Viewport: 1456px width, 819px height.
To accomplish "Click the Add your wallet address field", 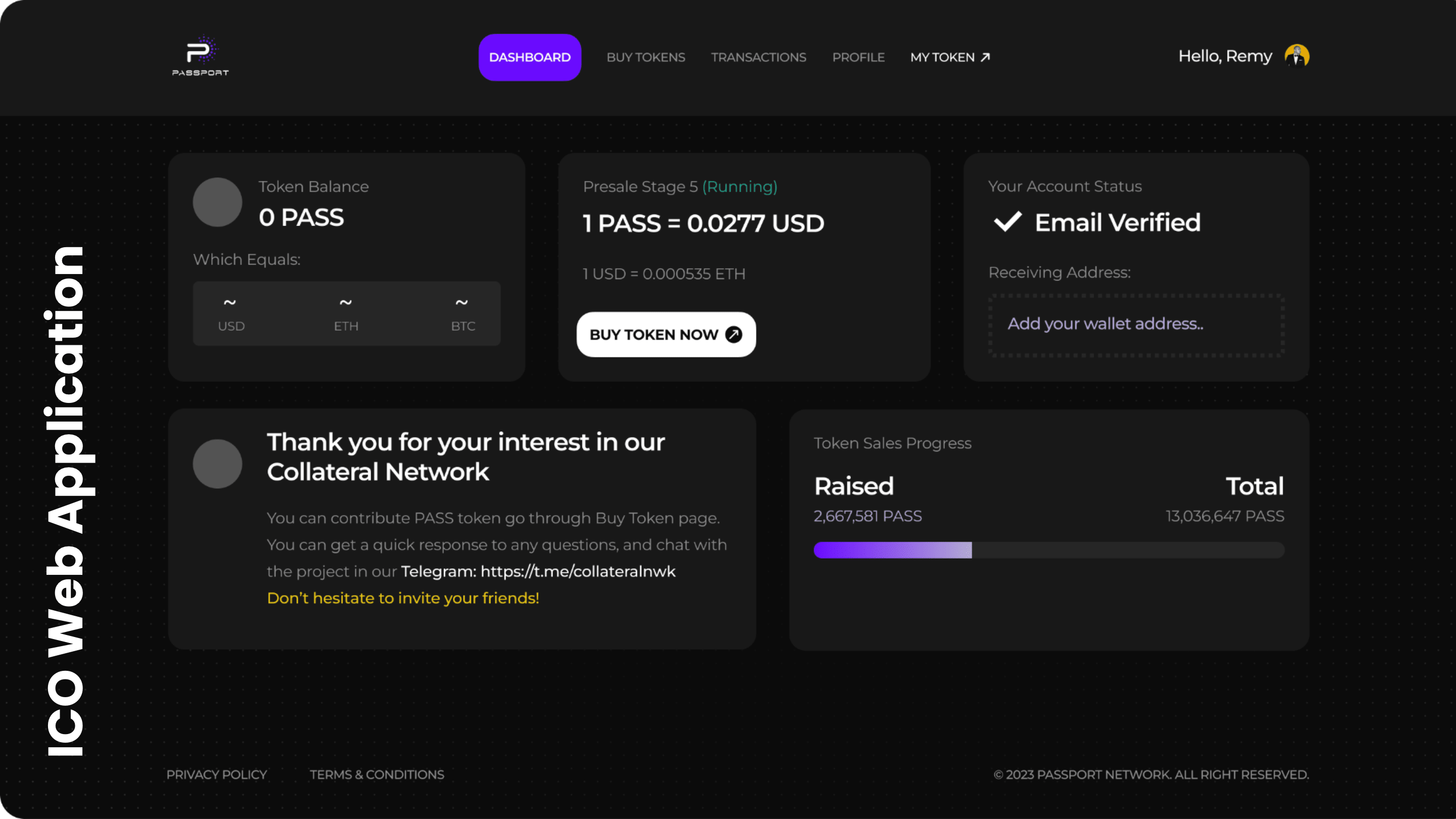I will tap(1136, 325).
